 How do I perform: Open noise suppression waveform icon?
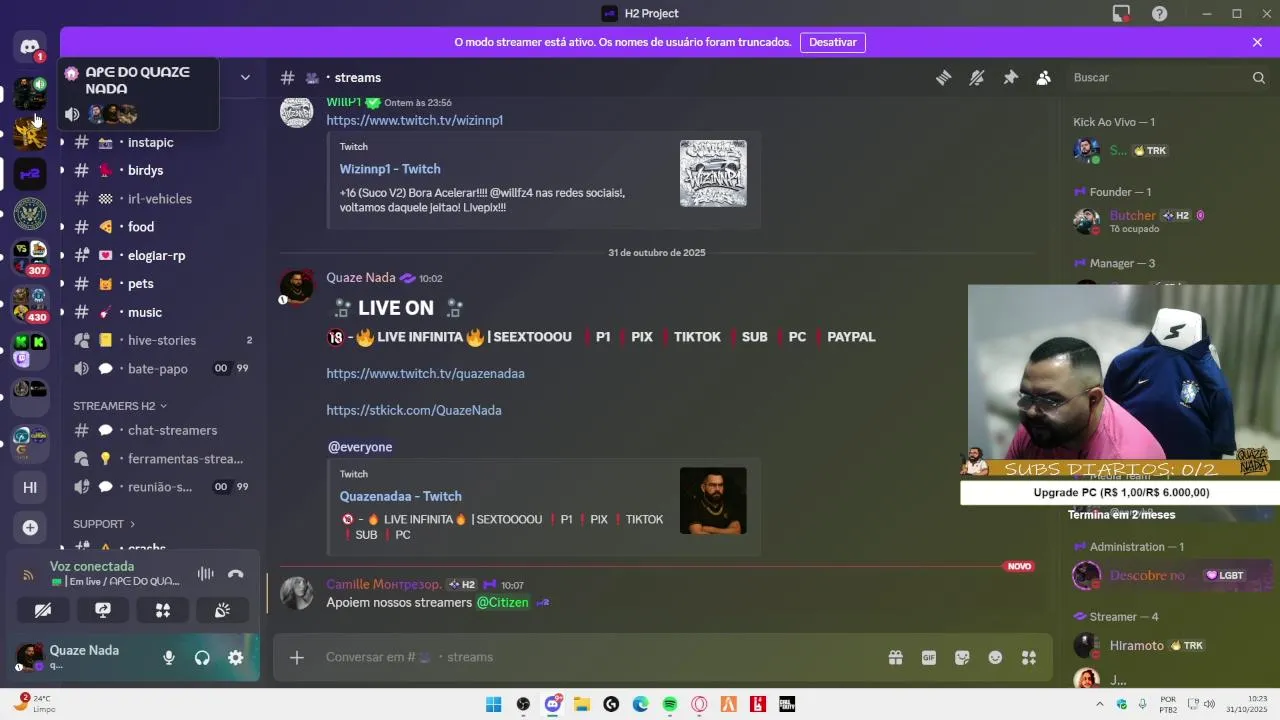[x=205, y=574]
